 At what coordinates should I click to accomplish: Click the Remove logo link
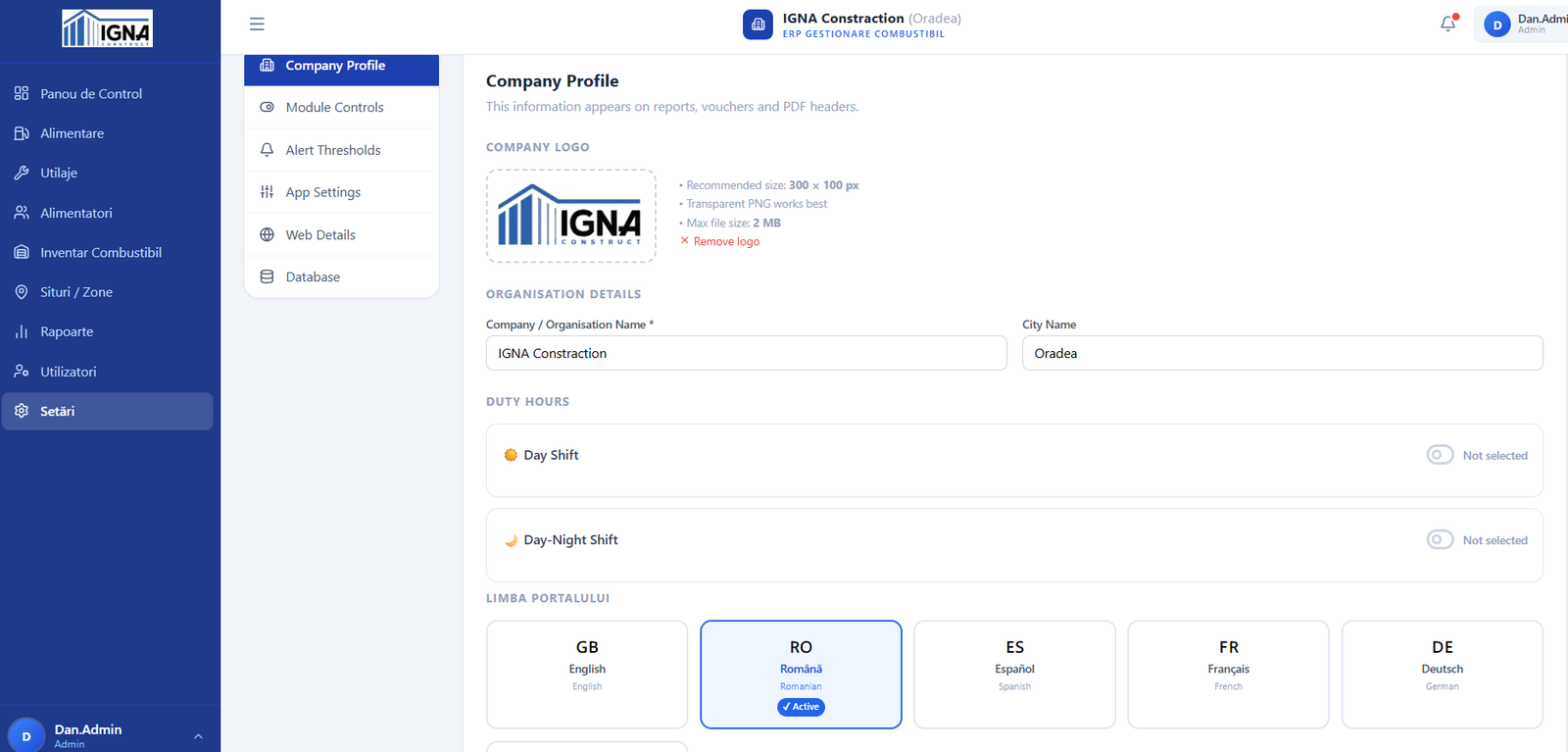(726, 241)
